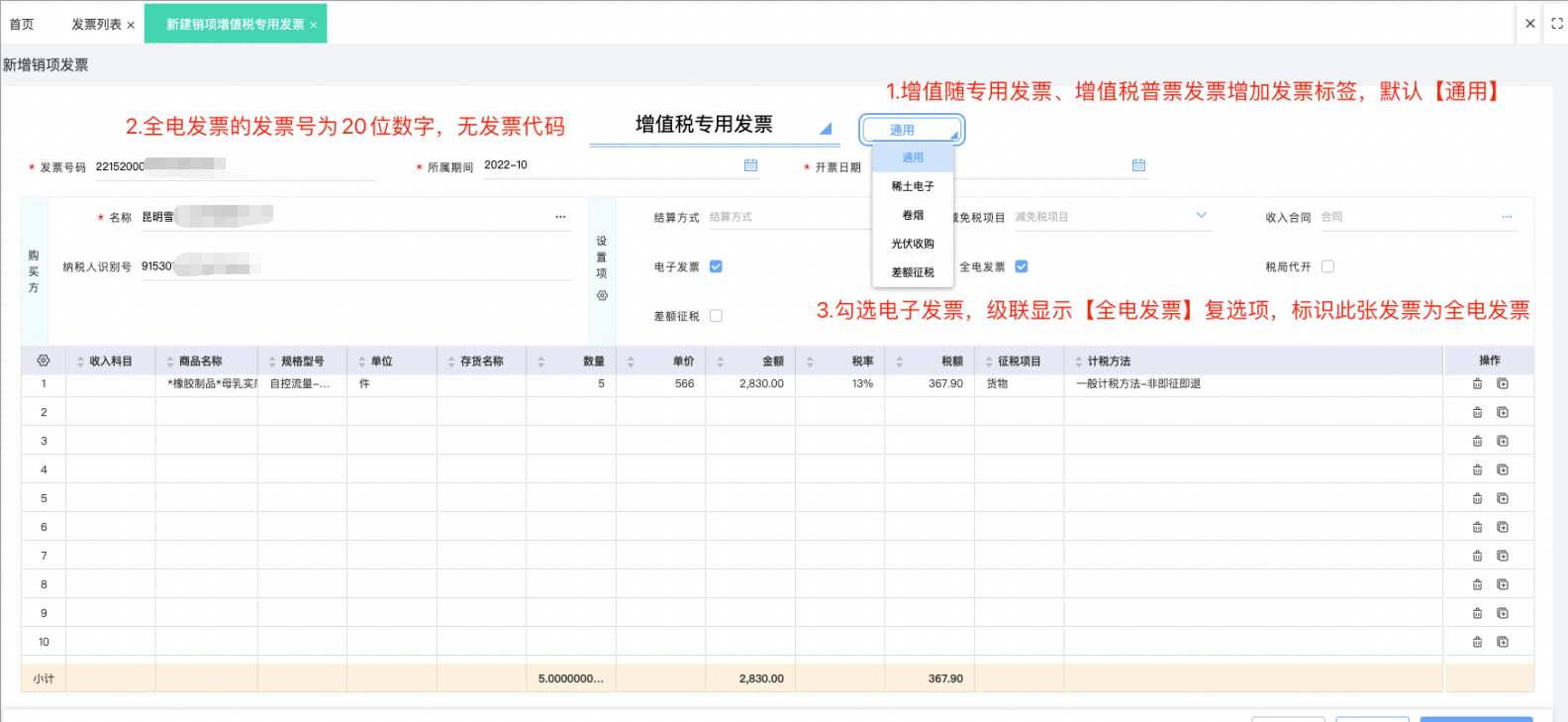The height and width of the screenshot is (722, 1568).
Task: Open calendar icon for 开票日期 field
Action: point(1138,165)
